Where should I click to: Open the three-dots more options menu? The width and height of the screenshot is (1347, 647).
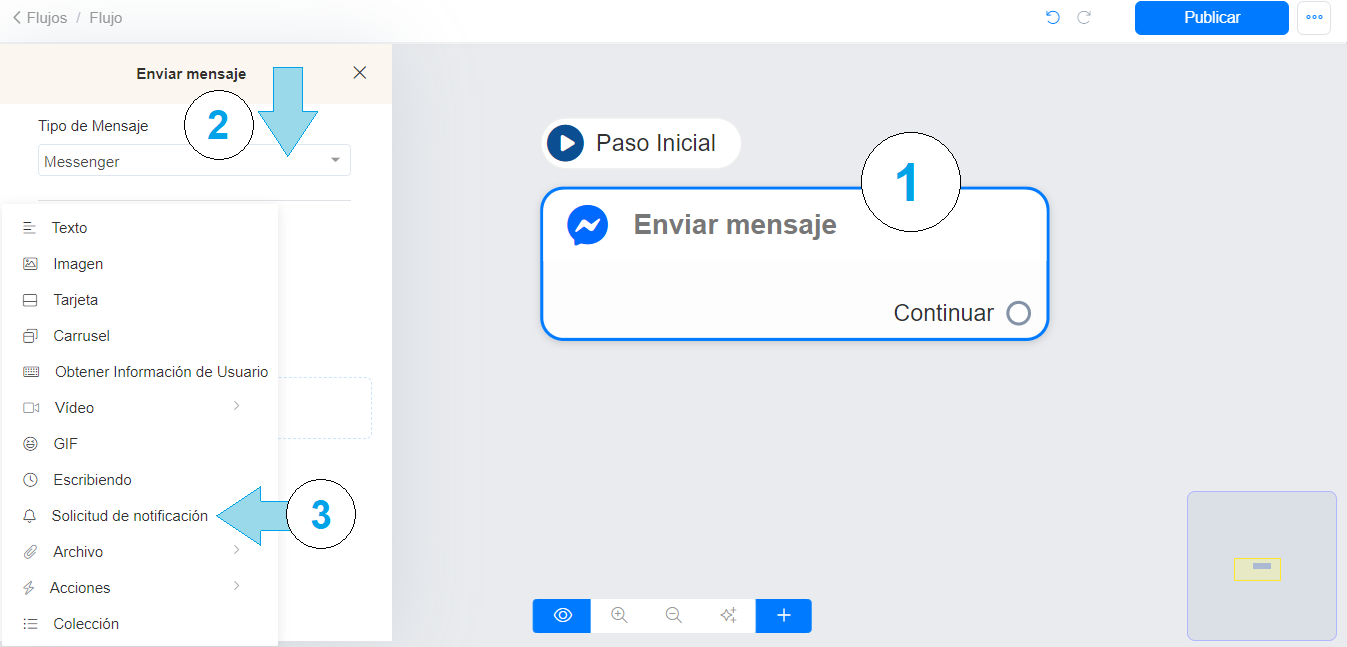(x=1314, y=18)
